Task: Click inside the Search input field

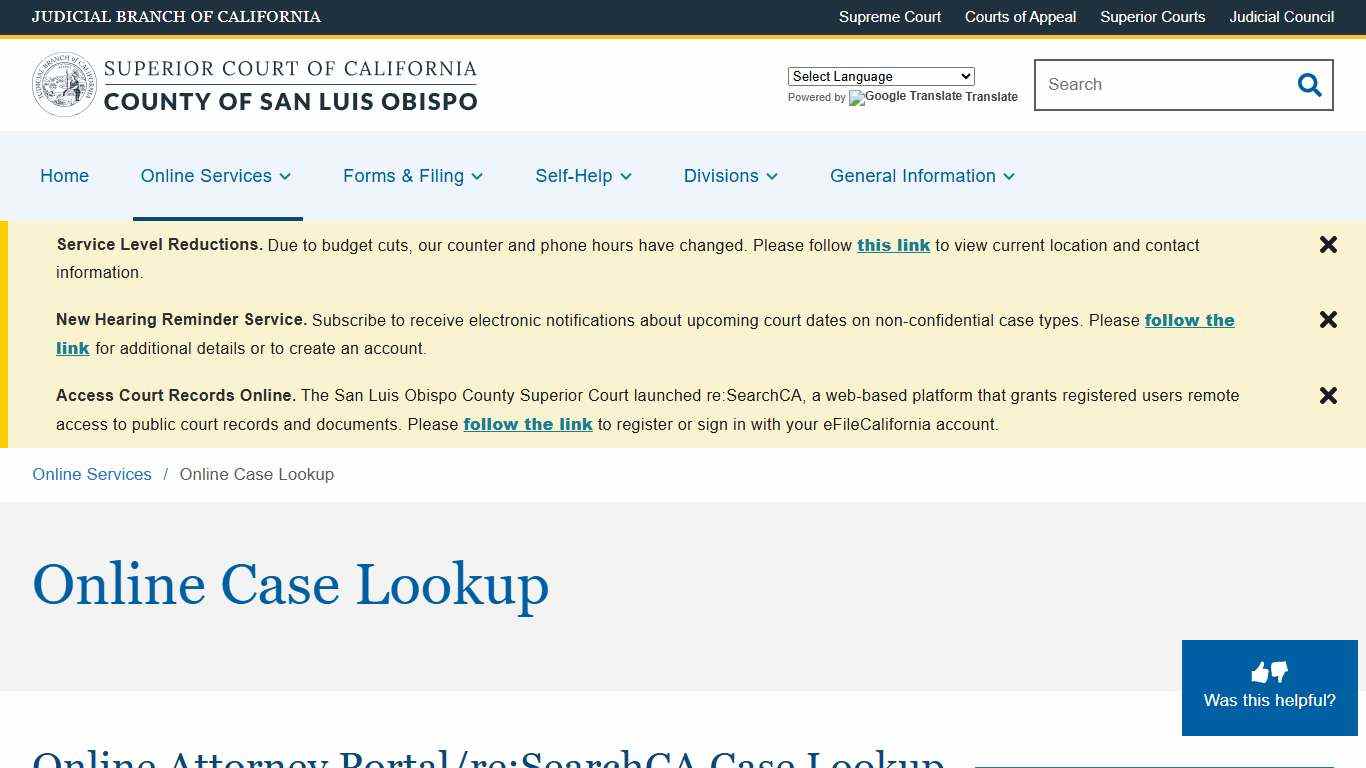Action: click(1150, 85)
